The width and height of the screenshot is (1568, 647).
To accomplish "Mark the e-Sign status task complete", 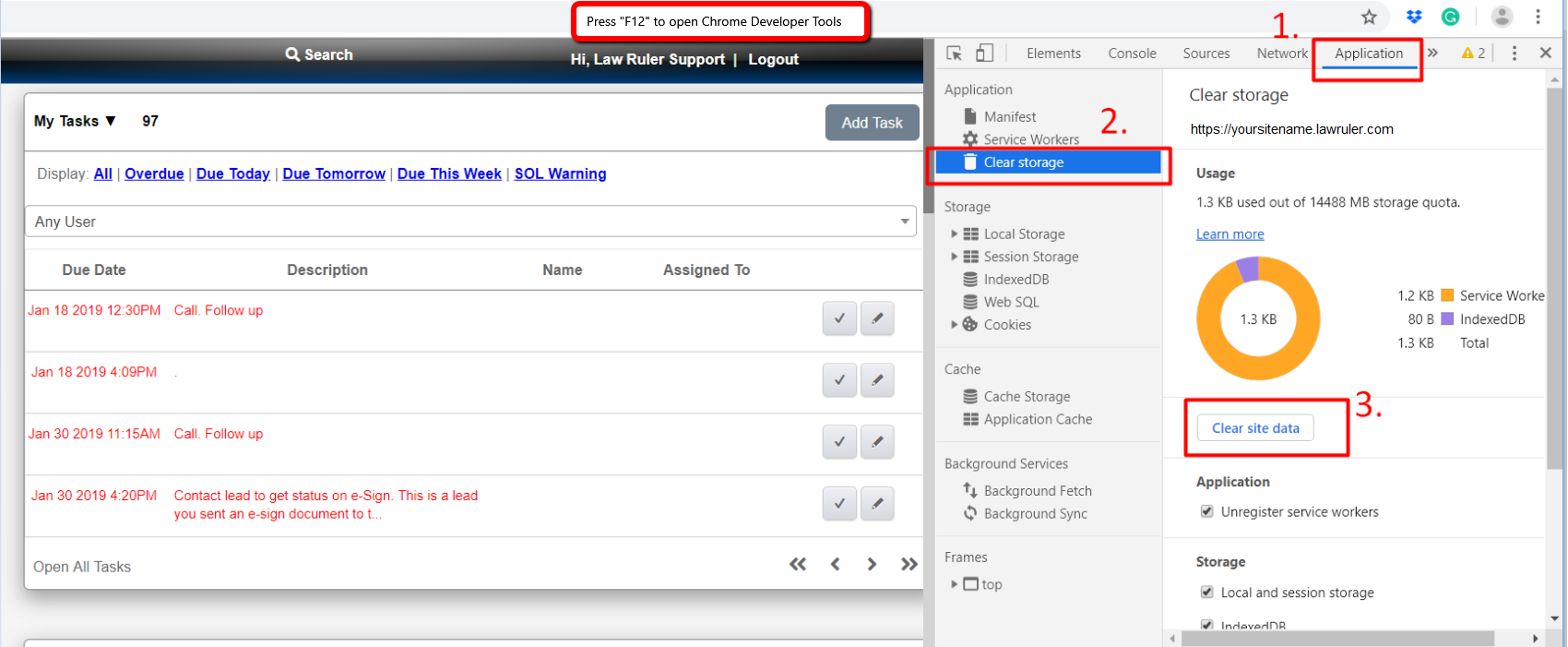I will point(839,503).
